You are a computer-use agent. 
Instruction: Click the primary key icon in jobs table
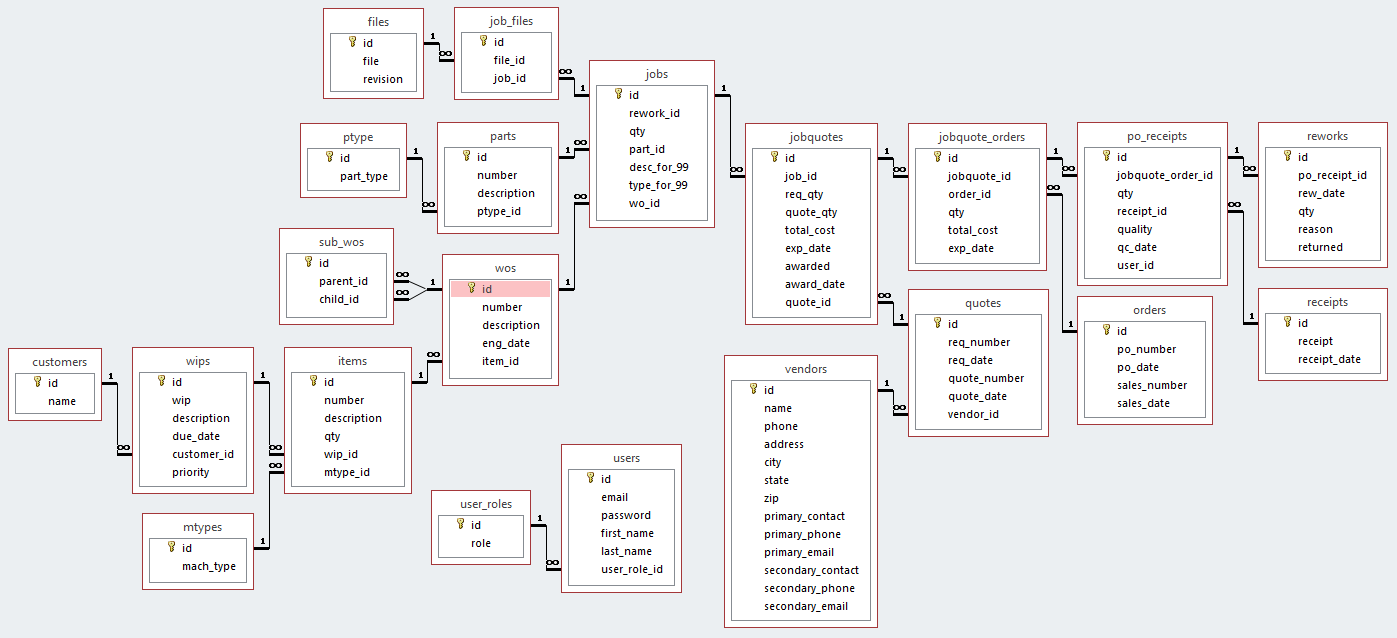tap(617, 94)
